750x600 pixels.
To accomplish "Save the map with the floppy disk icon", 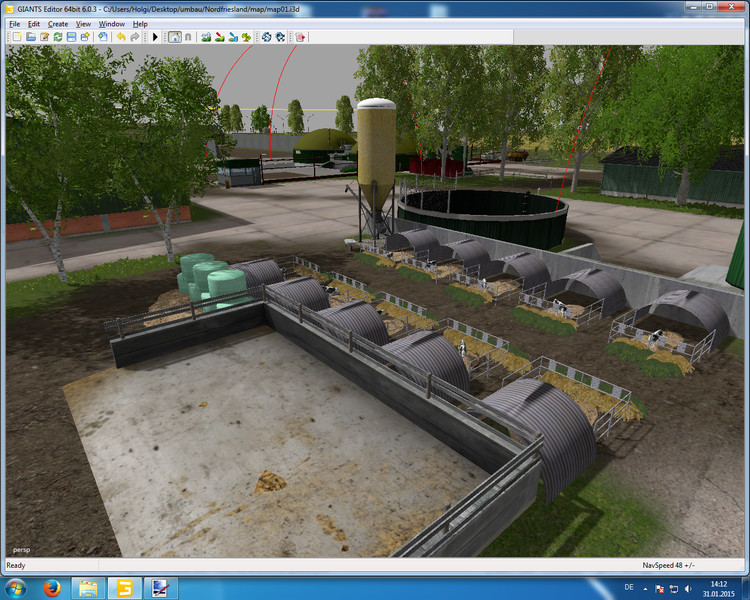I will click(71, 37).
